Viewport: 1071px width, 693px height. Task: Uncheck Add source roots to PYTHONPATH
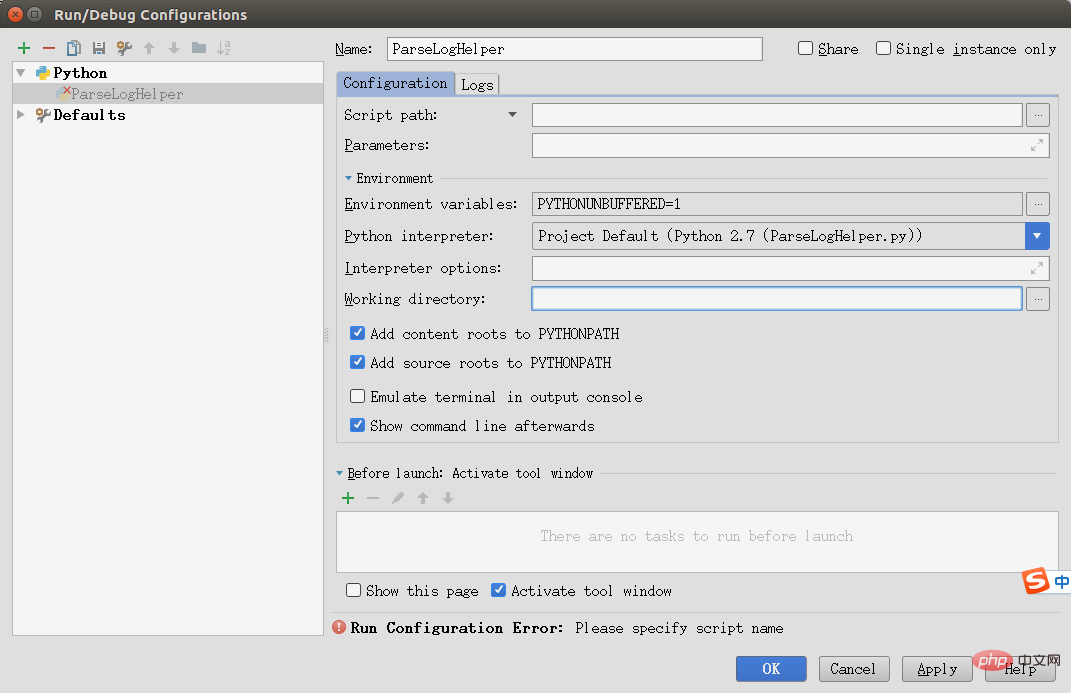[357, 362]
